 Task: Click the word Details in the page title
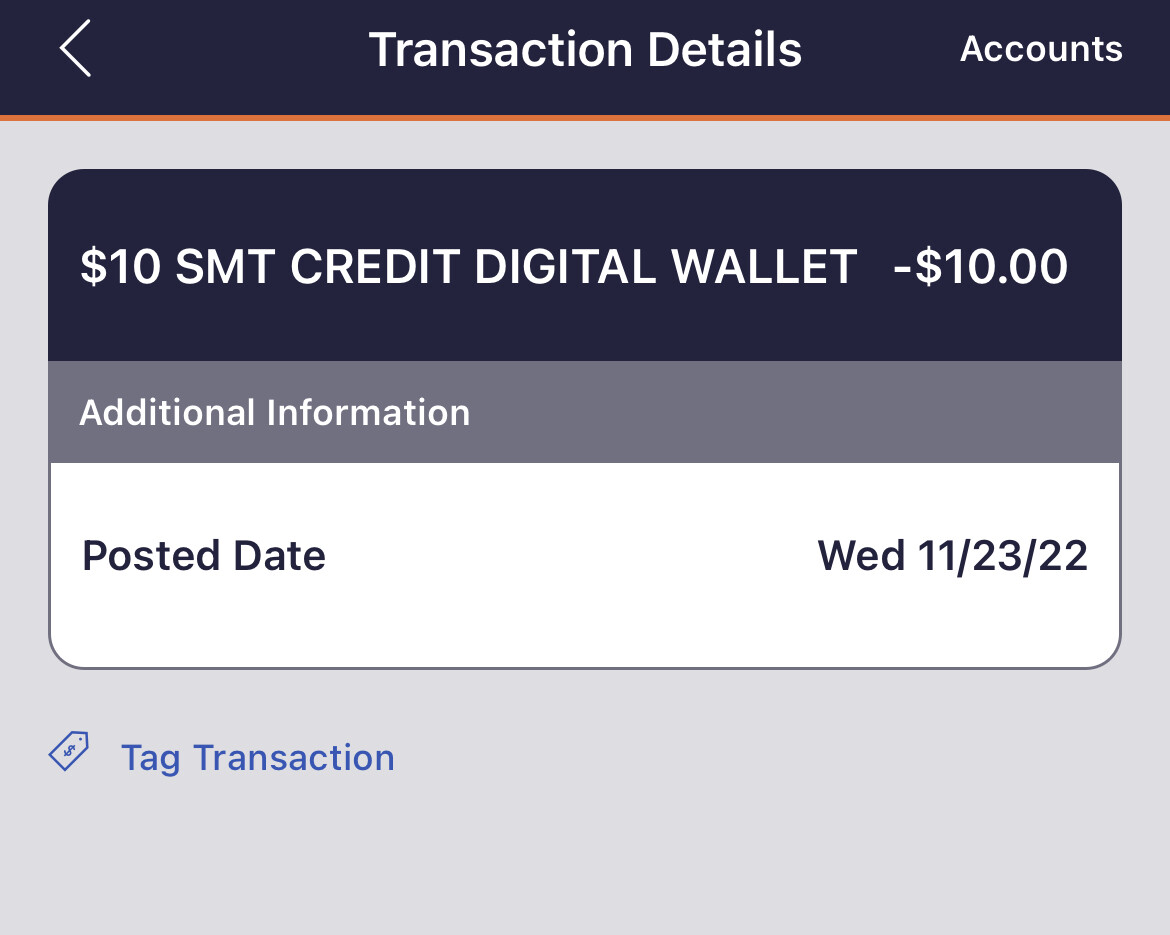[724, 49]
